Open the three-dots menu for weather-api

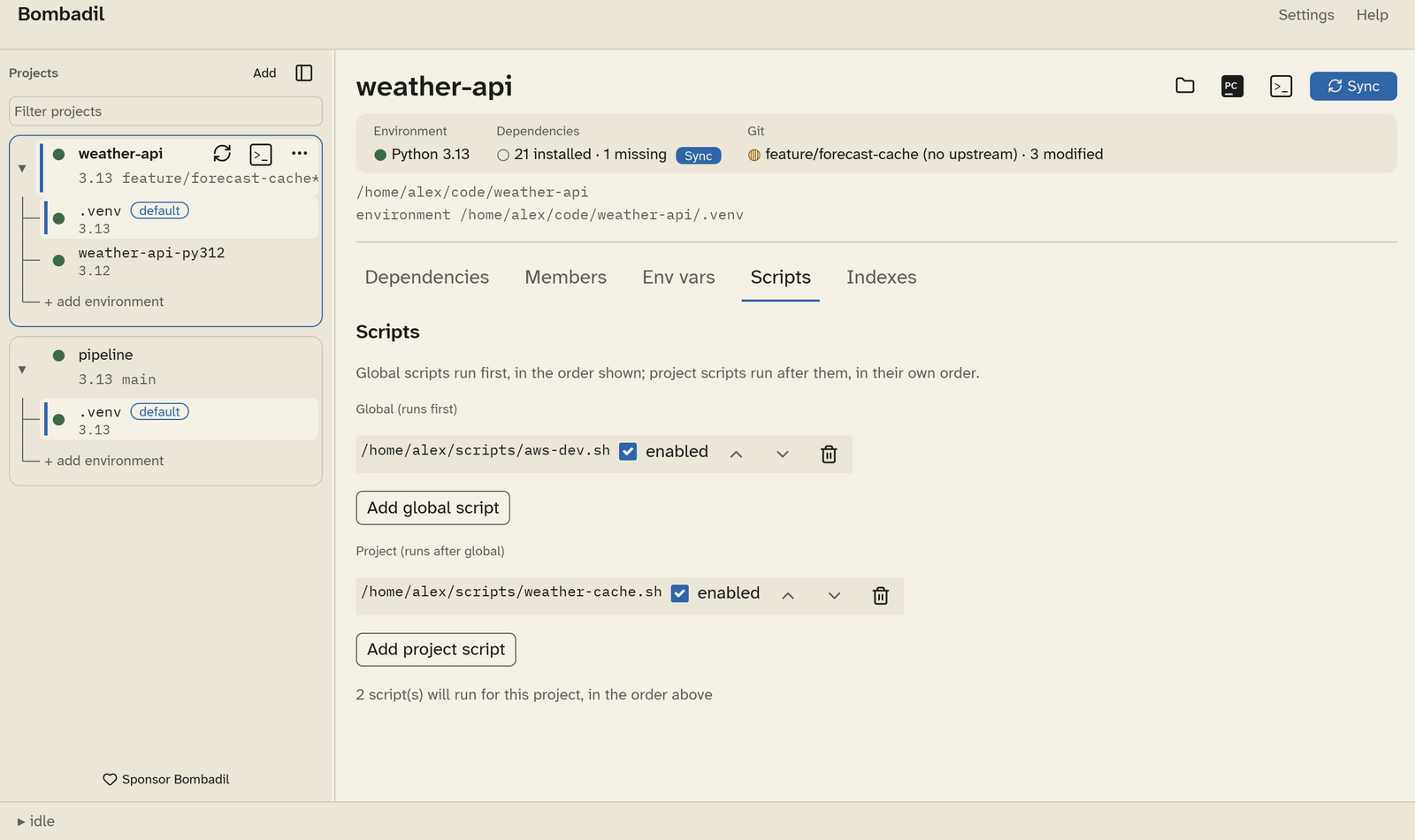tap(300, 154)
